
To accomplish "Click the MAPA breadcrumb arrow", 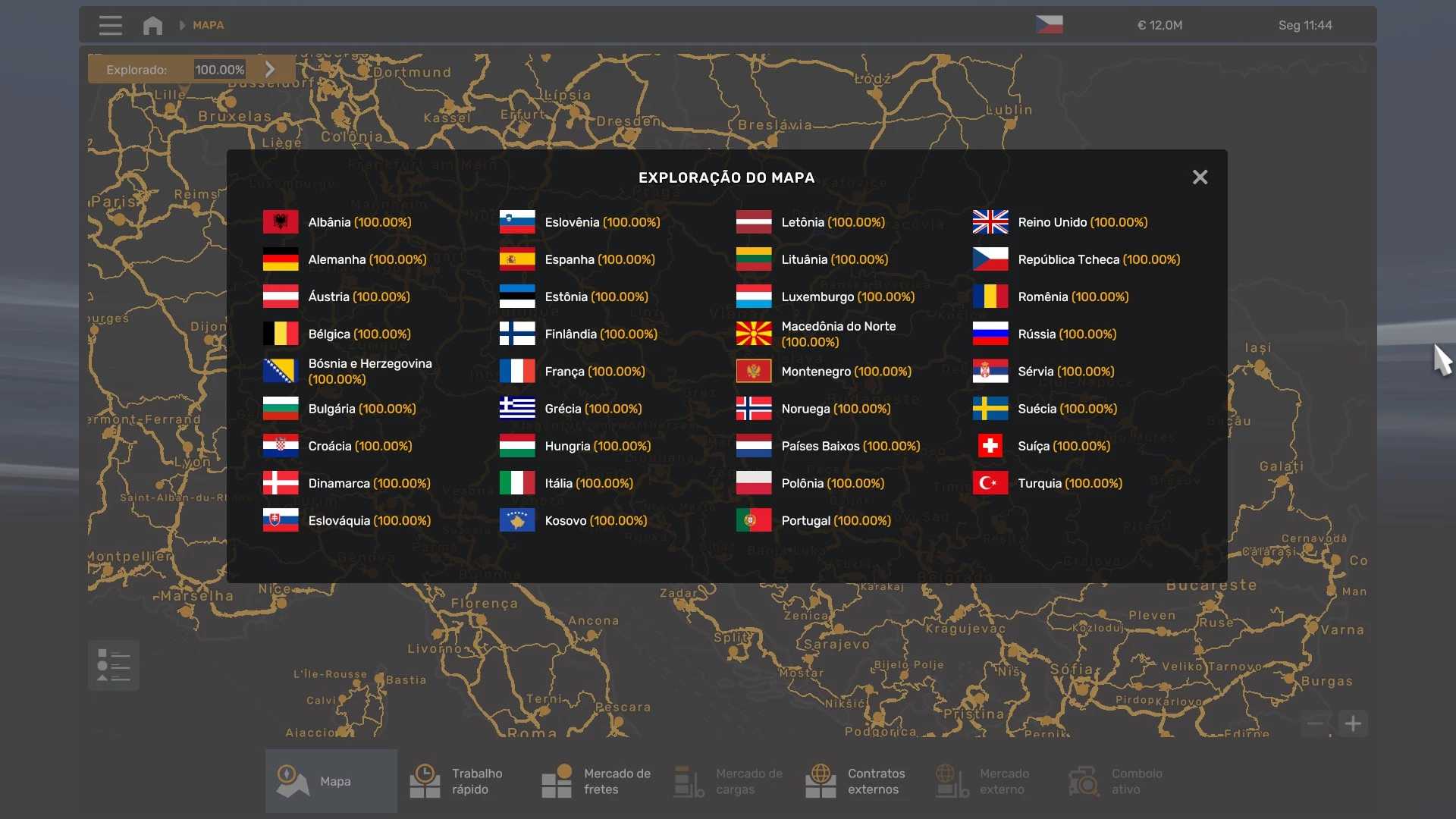I will pyautogui.click(x=183, y=25).
